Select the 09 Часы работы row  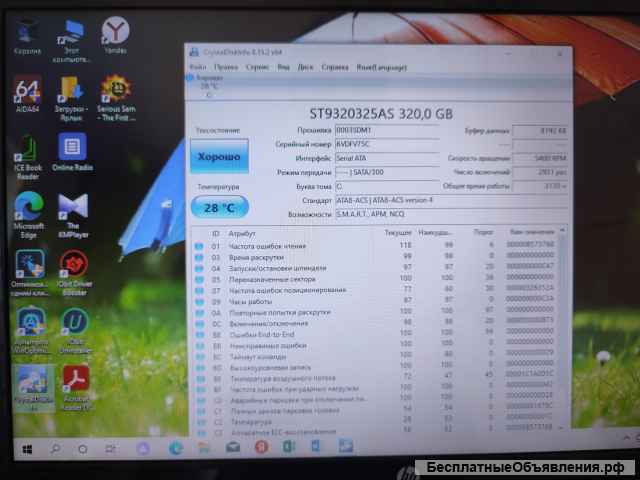[375, 301]
